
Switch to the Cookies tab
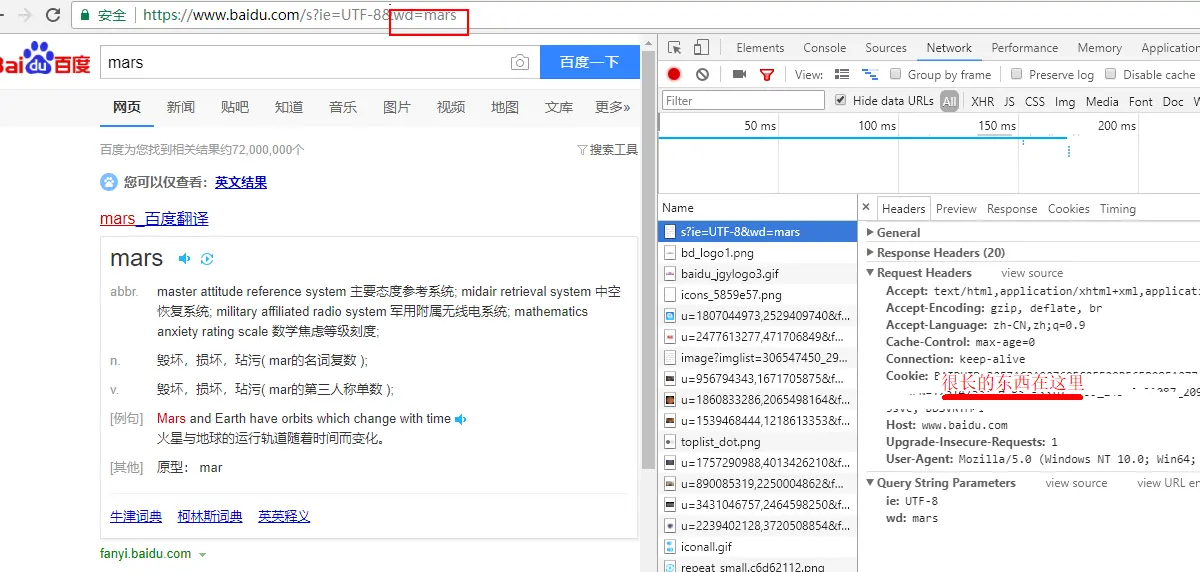click(x=1068, y=209)
